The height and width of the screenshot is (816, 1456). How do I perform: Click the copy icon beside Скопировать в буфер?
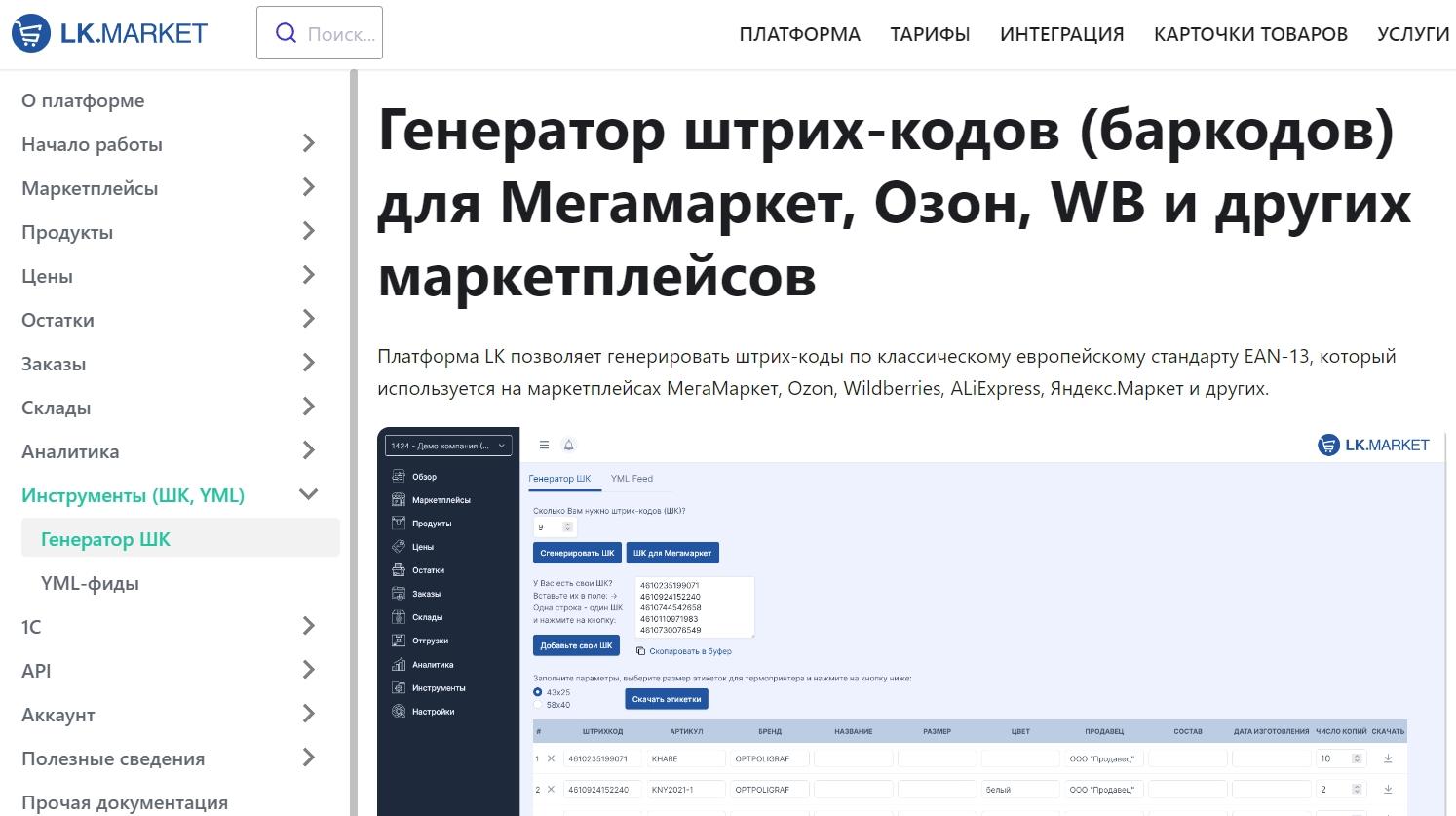640,651
